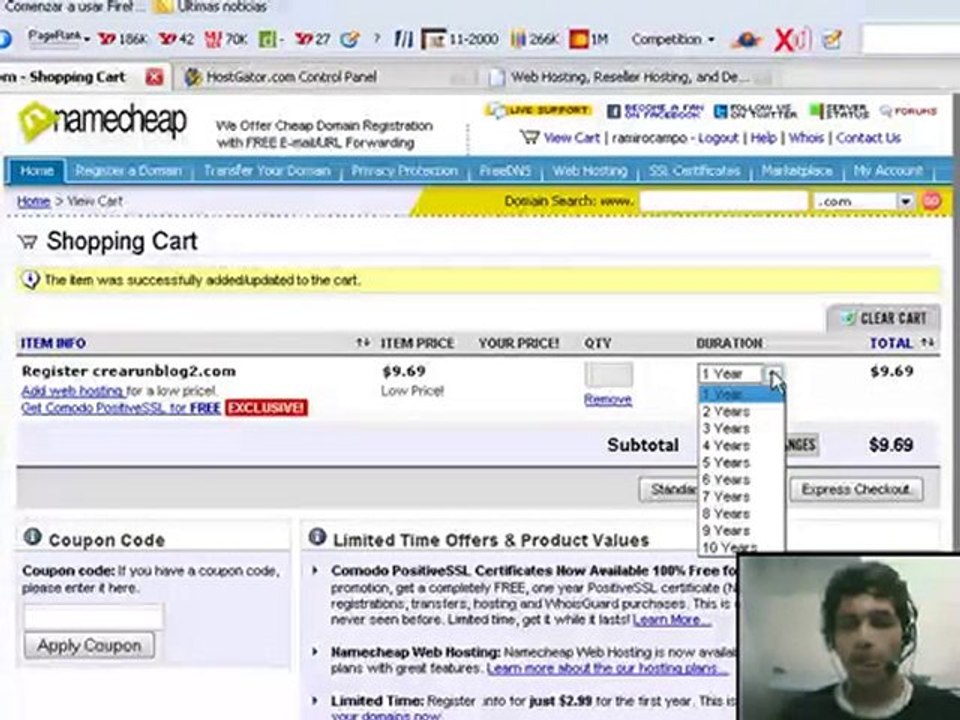The height and width of the screenshot is (720, 960).
Task: Open Learn more about hosting plans link
Action: pyautogui.click(x=607, y=669)
